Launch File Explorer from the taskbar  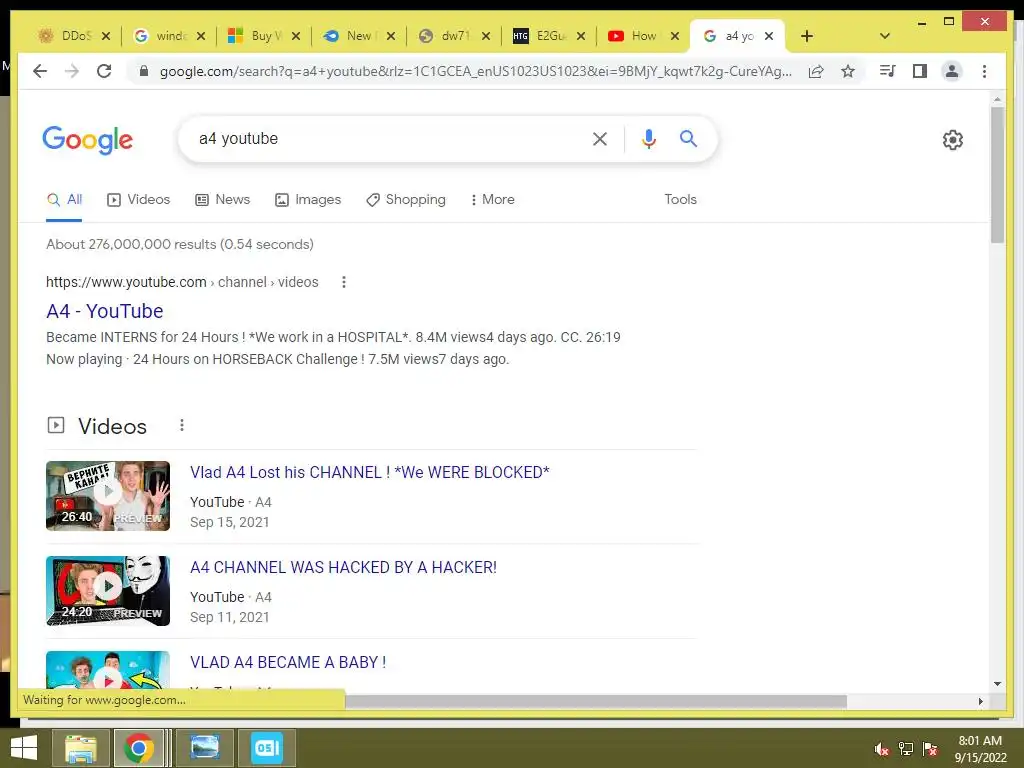pos(81,748)
